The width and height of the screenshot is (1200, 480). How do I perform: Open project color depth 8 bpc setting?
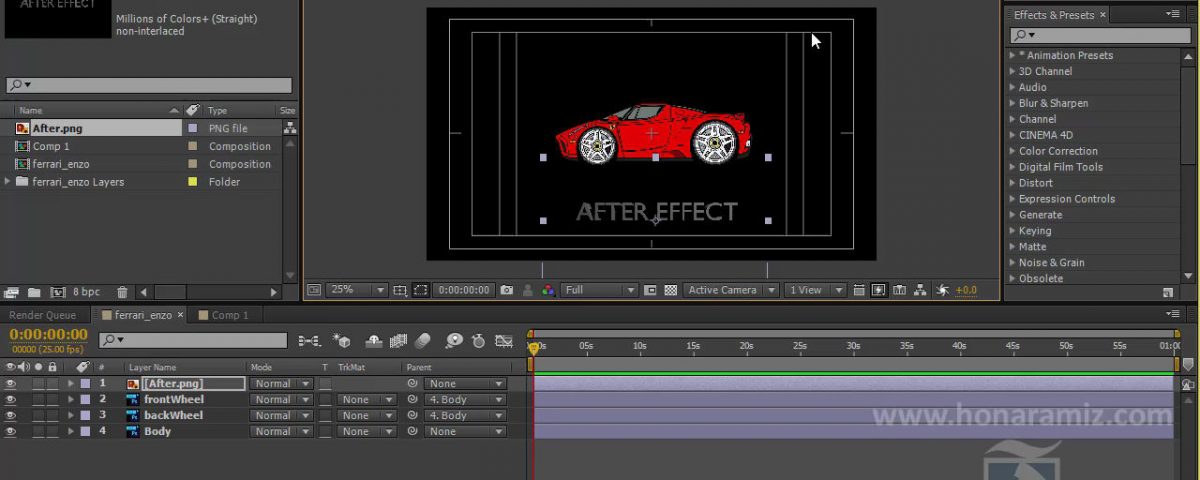86,292
